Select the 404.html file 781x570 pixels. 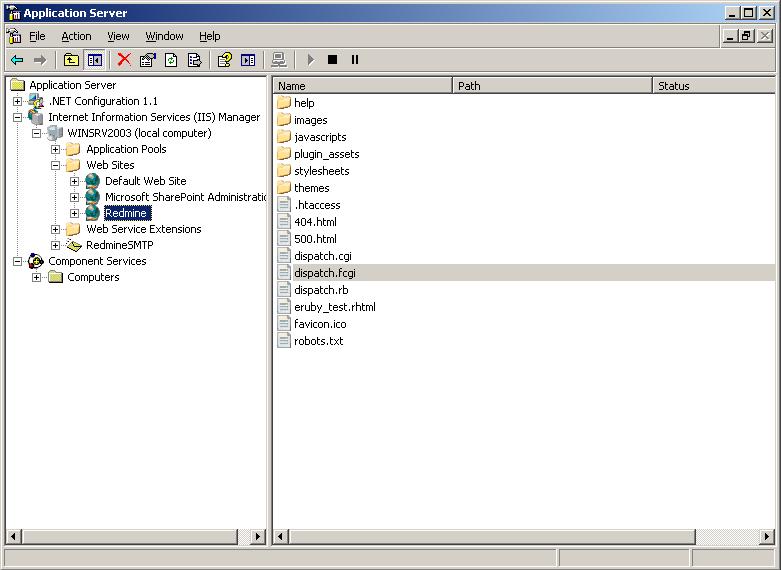click(315, 222)
